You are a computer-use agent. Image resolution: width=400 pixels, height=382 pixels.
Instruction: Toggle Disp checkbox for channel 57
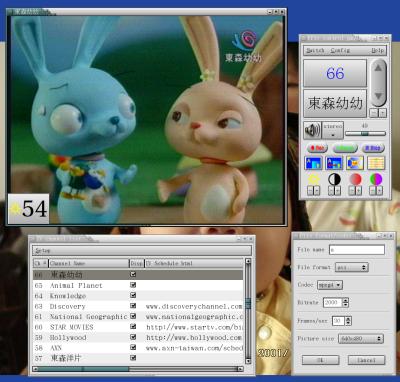133,358
